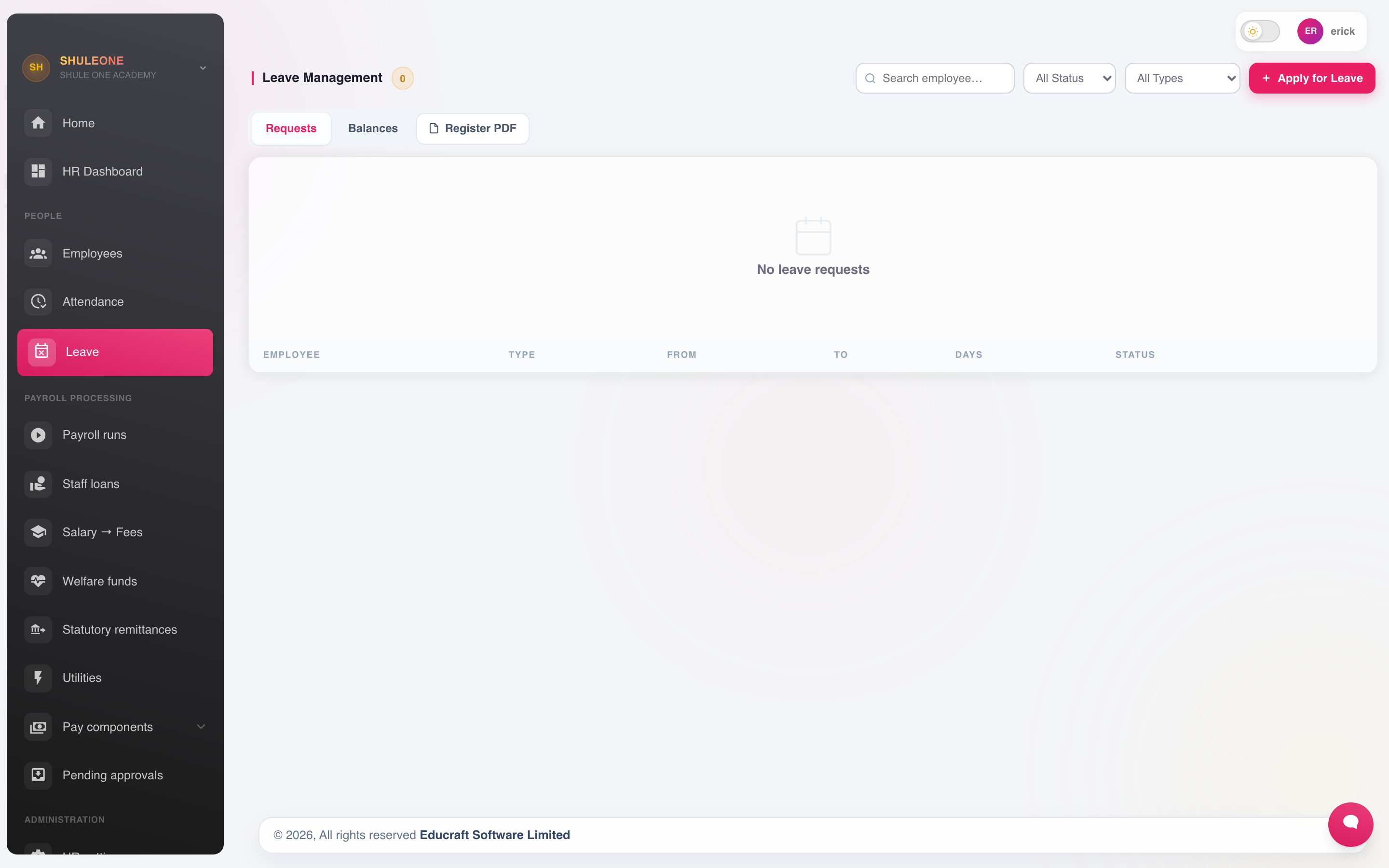The width and height of the screenshot is (1389, 868).
Task: Expand the Pay components submenu chevron
Action: (201, 727)
